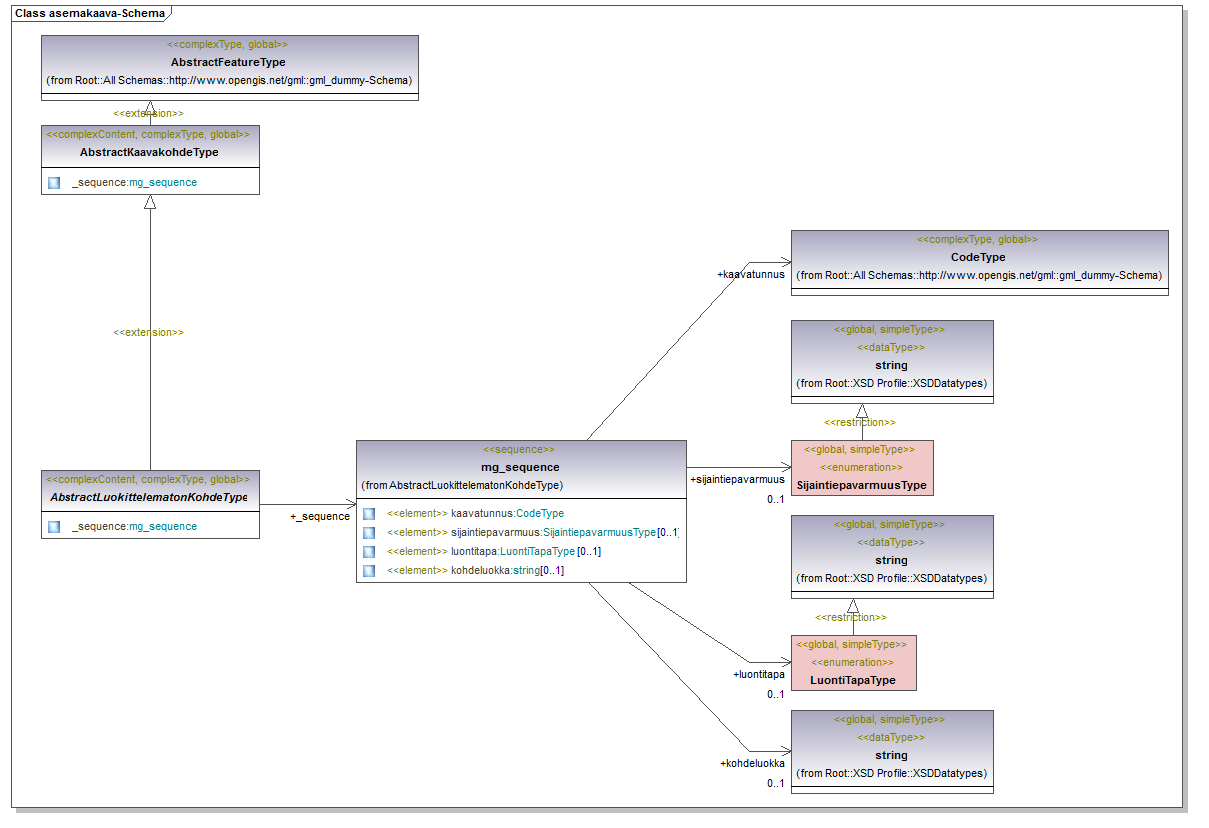Click the _sequence attribute icon in AbstractLuokittelematonKohdeType
Image resolution: width=1209 pixels, height=828 pixels.
[54, 527]
